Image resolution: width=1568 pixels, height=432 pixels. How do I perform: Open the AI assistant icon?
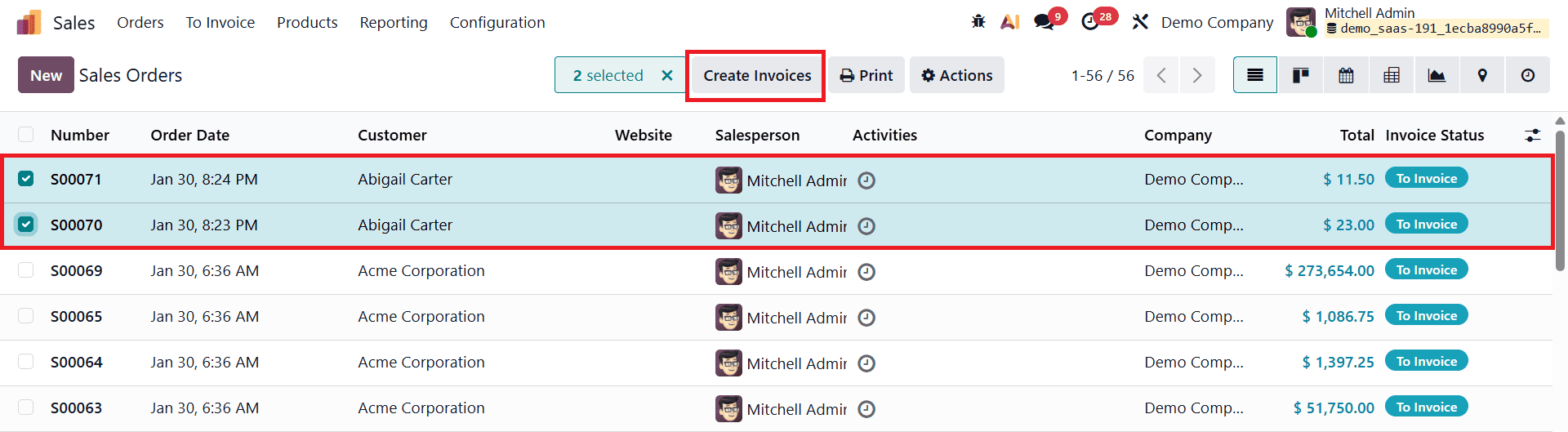click(x=1010, y=22)
